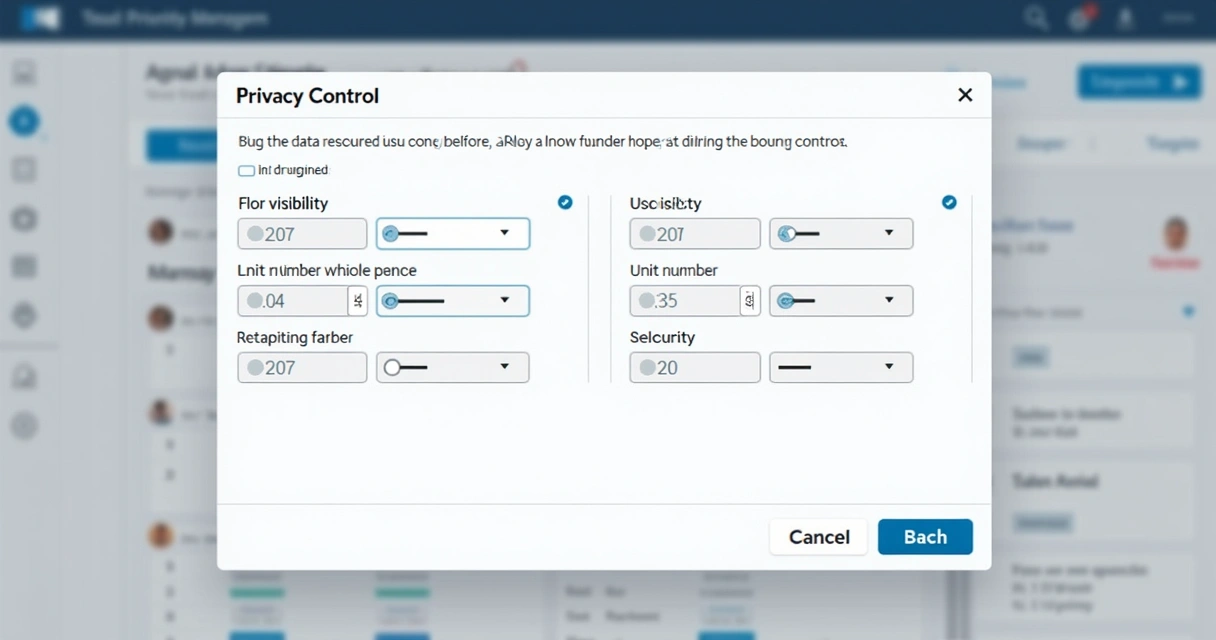The height and width of the screenshot is (640, 1216).
Task: Click stepper on Lnit number whiole pence field
Action: (x=358, y=301)
